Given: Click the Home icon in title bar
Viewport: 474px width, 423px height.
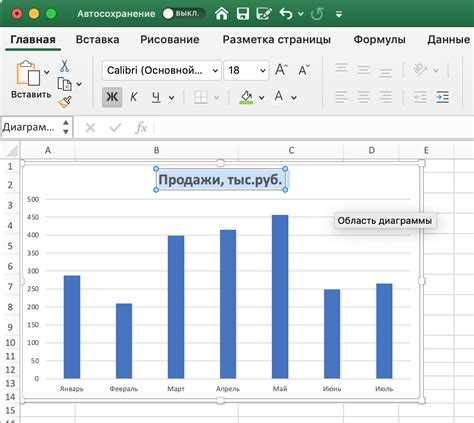Looking at the screenshot, I should (222, 14).
